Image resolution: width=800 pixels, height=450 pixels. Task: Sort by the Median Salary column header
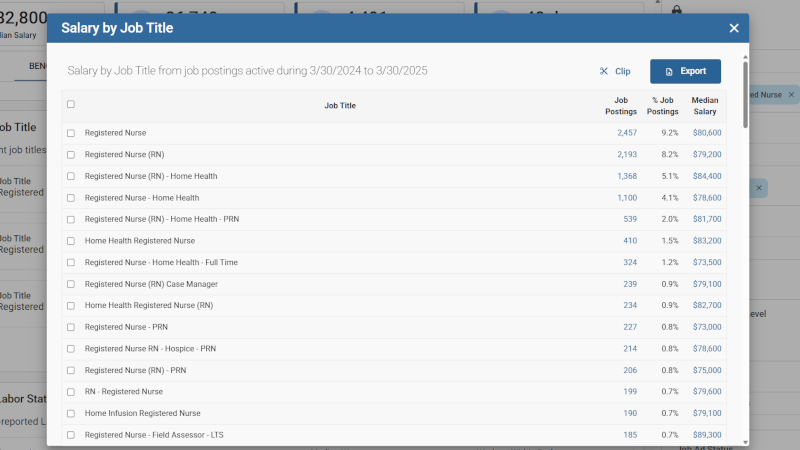point(705,106)
